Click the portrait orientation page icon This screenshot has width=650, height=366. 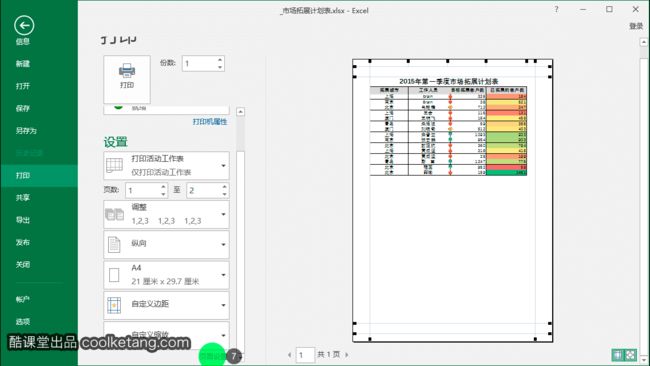(x=114, y=245)
